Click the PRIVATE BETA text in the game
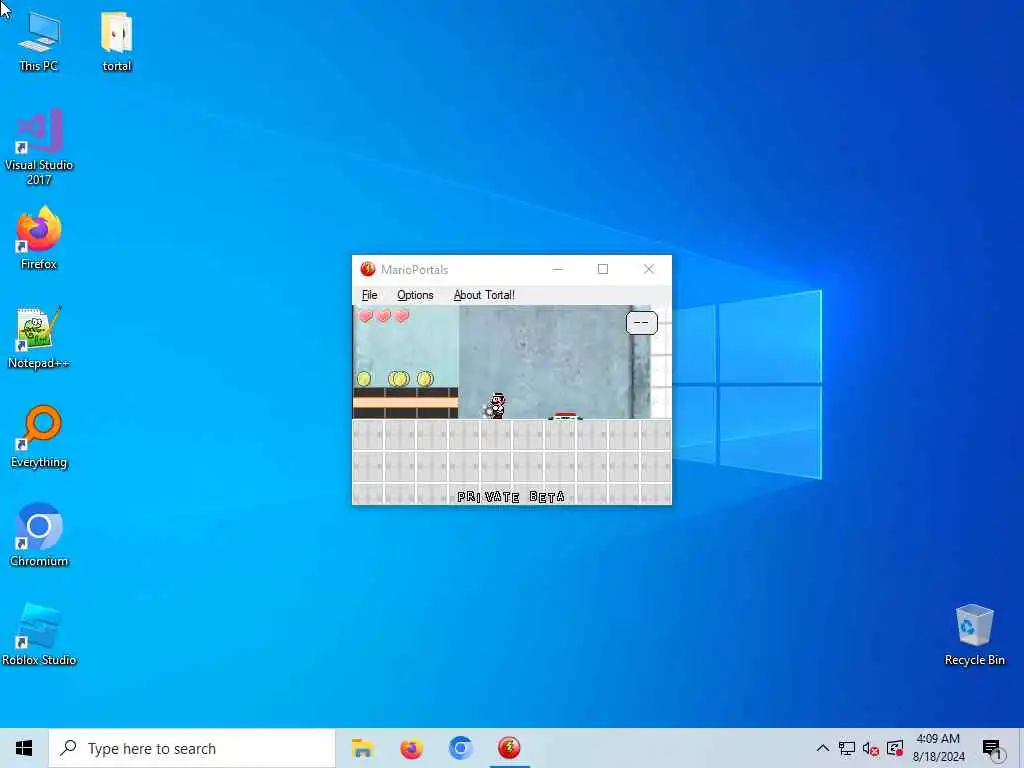 click(511, 497)
